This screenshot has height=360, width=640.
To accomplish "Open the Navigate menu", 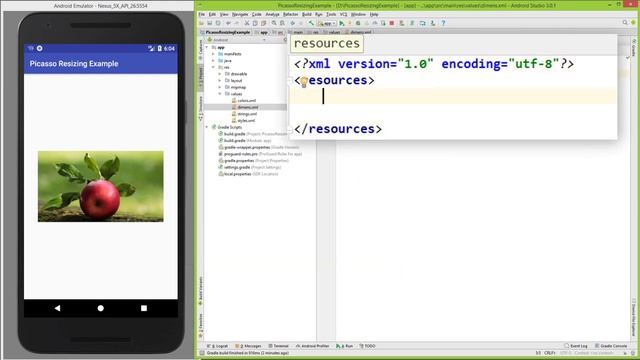I will (240, 14).
